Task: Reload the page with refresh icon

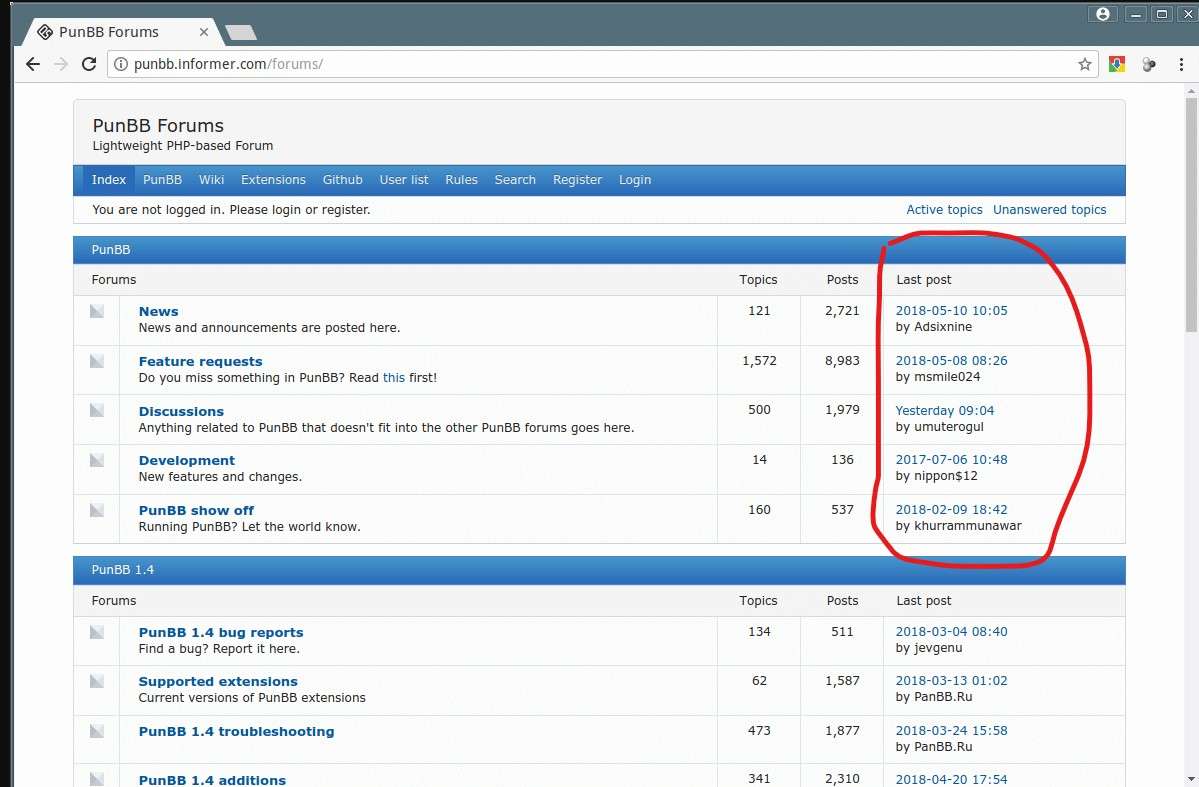Action: (89, 64)
